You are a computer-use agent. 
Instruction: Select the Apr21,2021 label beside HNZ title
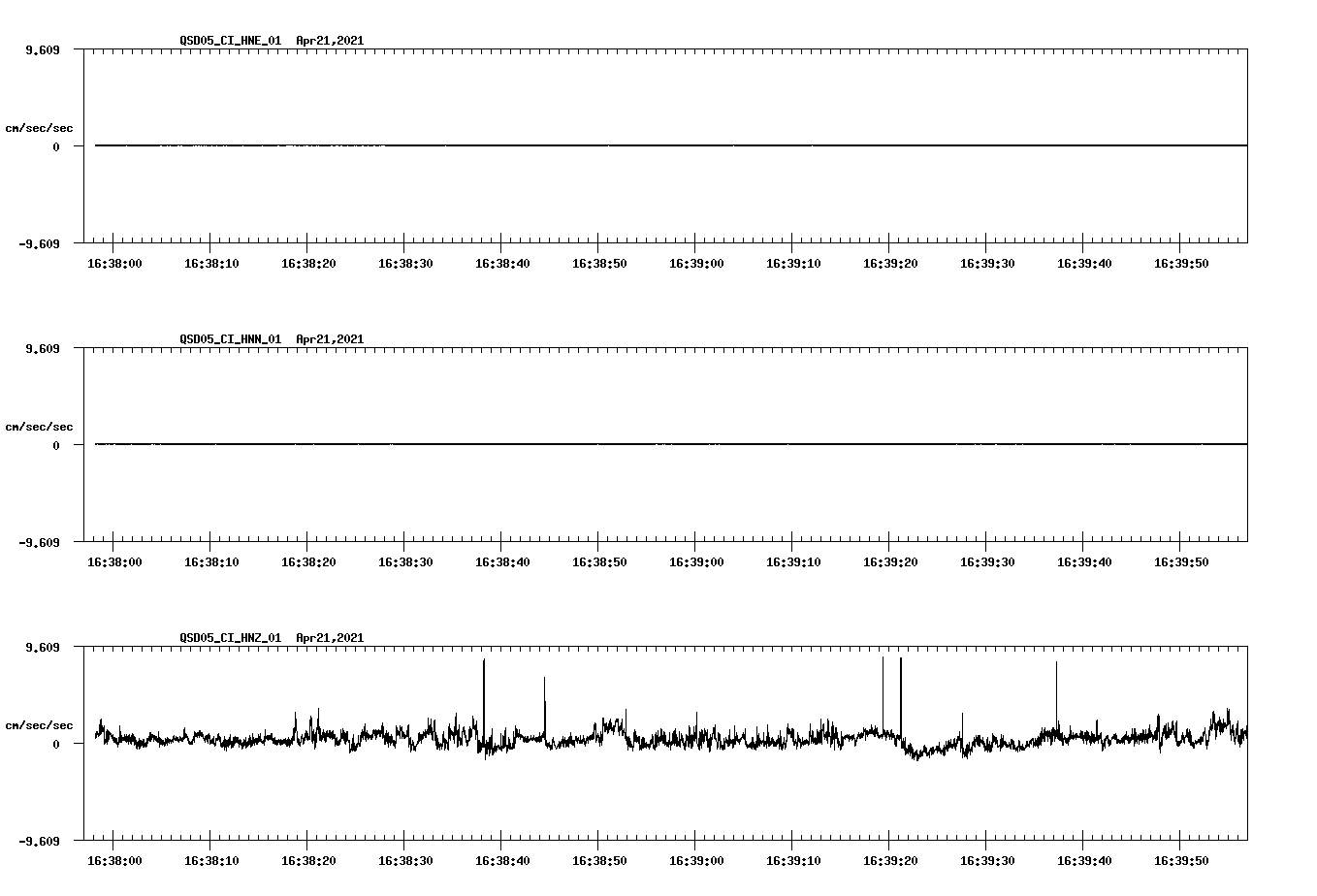click(x=330, y=638)
